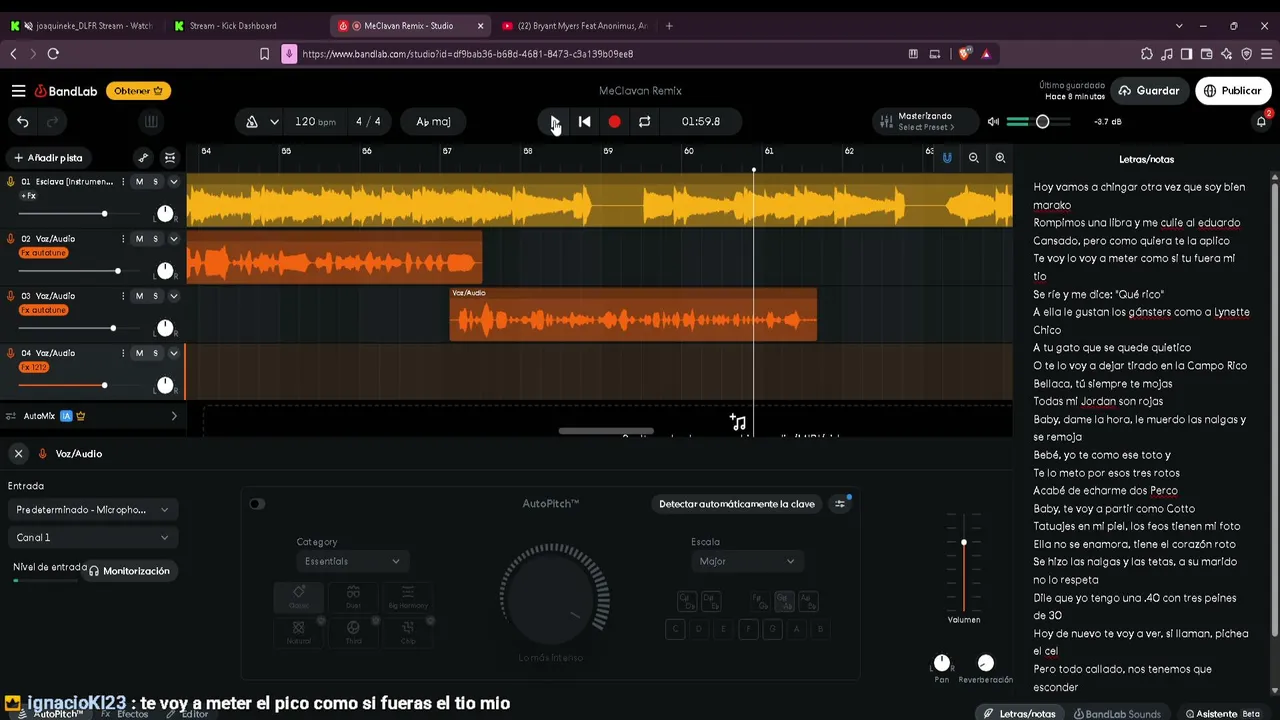This screenshot has height=720, width=1280.
Task: Click the Obtener membership button
Action: pos(138,91)
